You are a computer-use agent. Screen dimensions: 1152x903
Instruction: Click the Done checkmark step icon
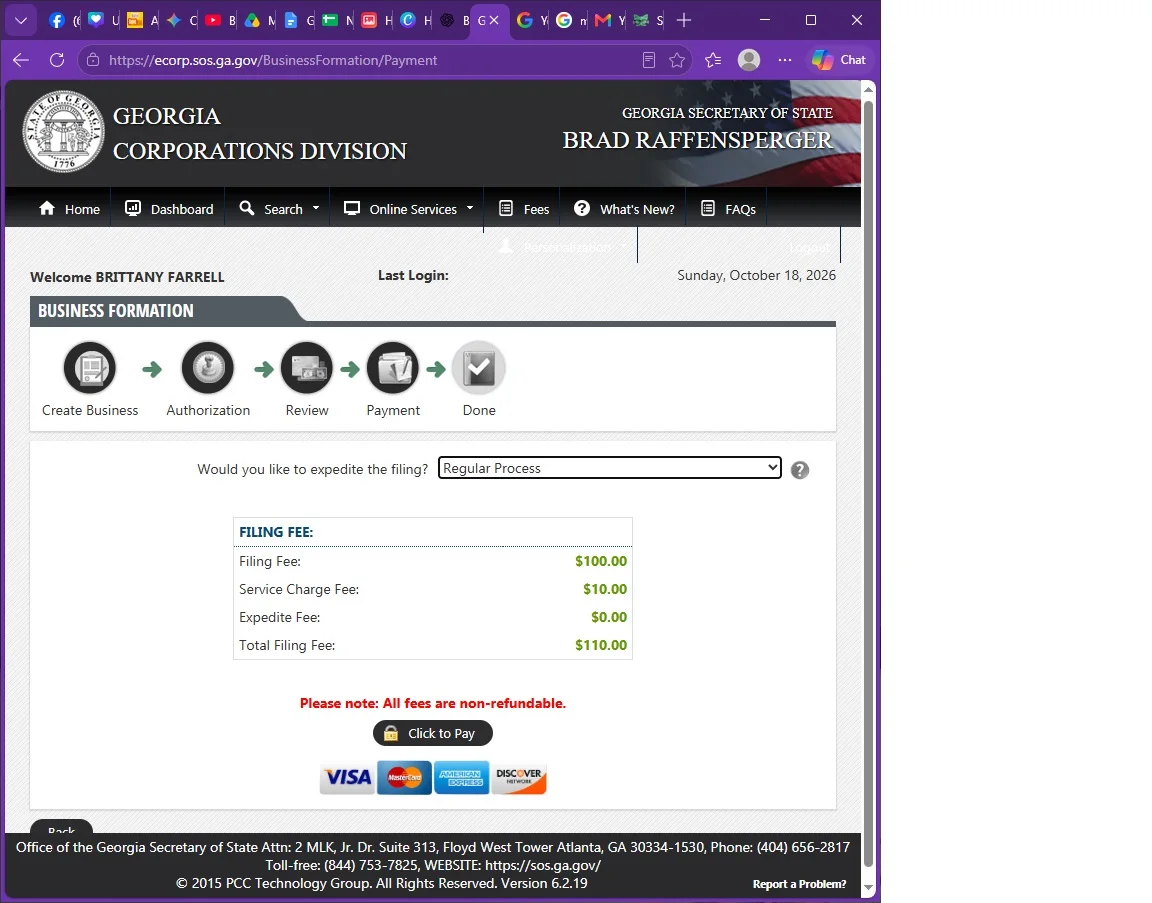pyautogui.click(x=479, y=368)
